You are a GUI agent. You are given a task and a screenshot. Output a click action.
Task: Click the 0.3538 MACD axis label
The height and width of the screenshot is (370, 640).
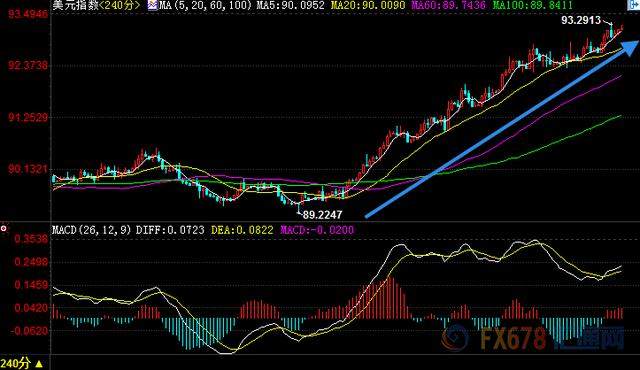[31, 239]
